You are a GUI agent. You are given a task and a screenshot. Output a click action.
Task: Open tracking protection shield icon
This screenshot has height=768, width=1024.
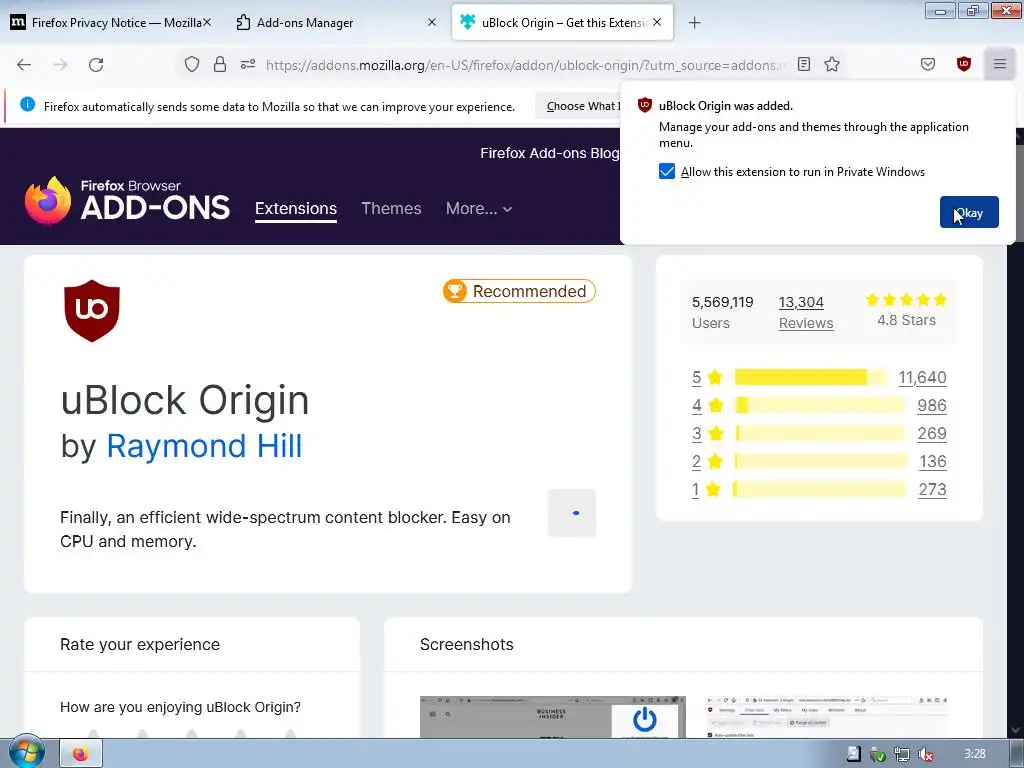pyautogui.click(x=191, y=64)
